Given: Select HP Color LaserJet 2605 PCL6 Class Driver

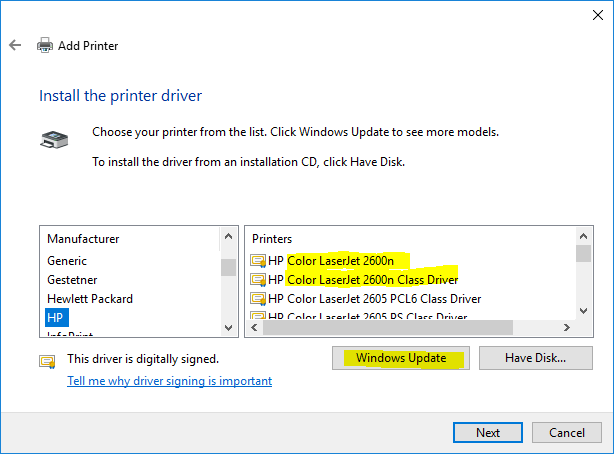Looking at the screenshot, I should (x=374, y=299).
